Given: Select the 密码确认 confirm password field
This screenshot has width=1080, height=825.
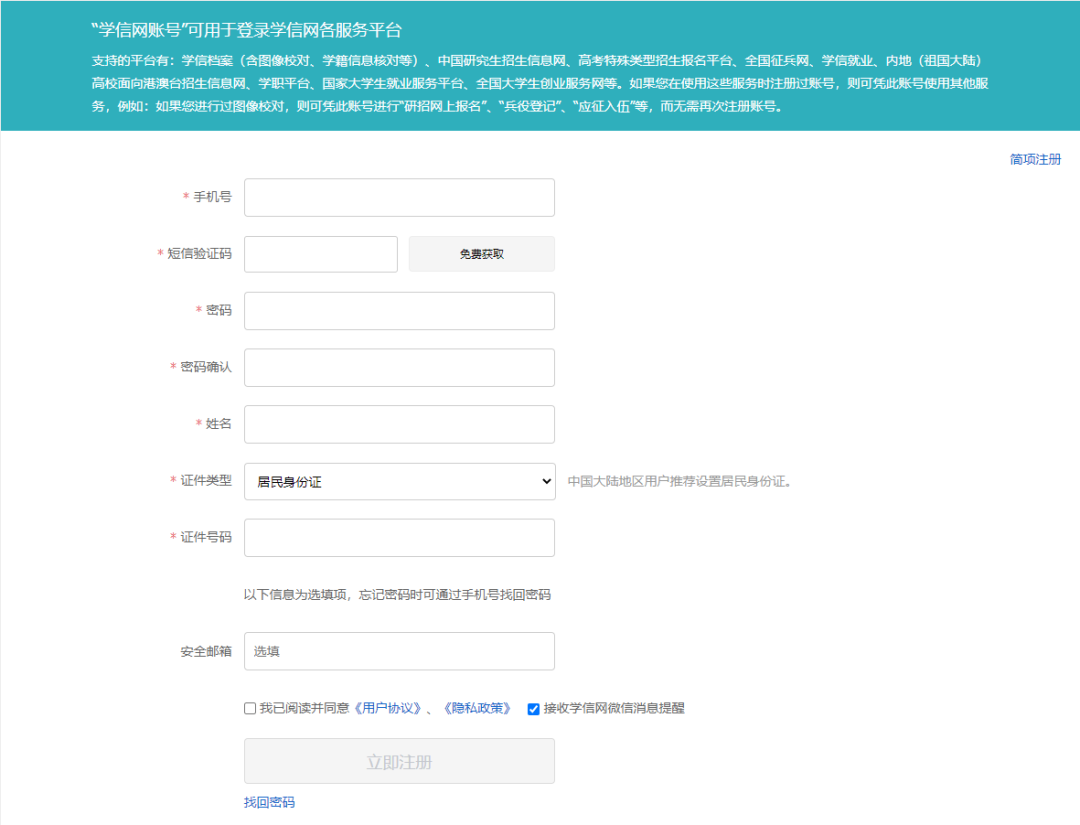Looking at the screenshot, I should coord(399,368).
